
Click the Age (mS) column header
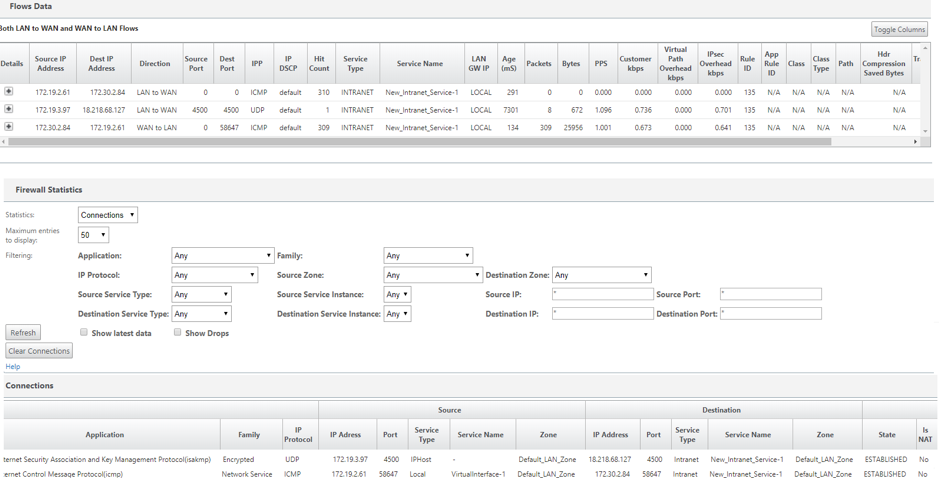click(509, 63)
